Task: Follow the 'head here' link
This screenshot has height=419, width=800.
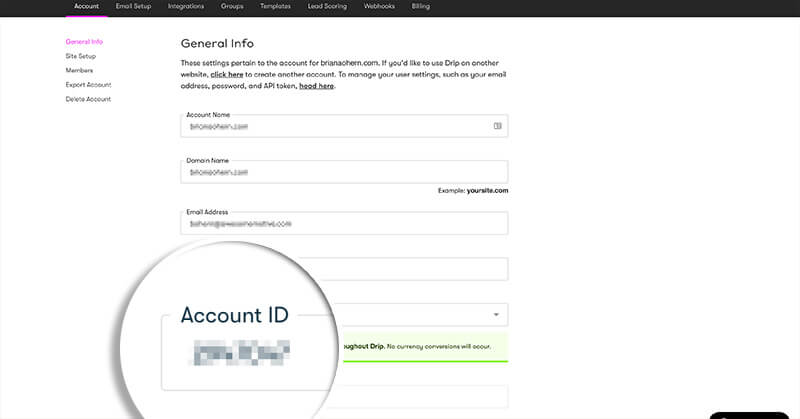Action: 316,86
